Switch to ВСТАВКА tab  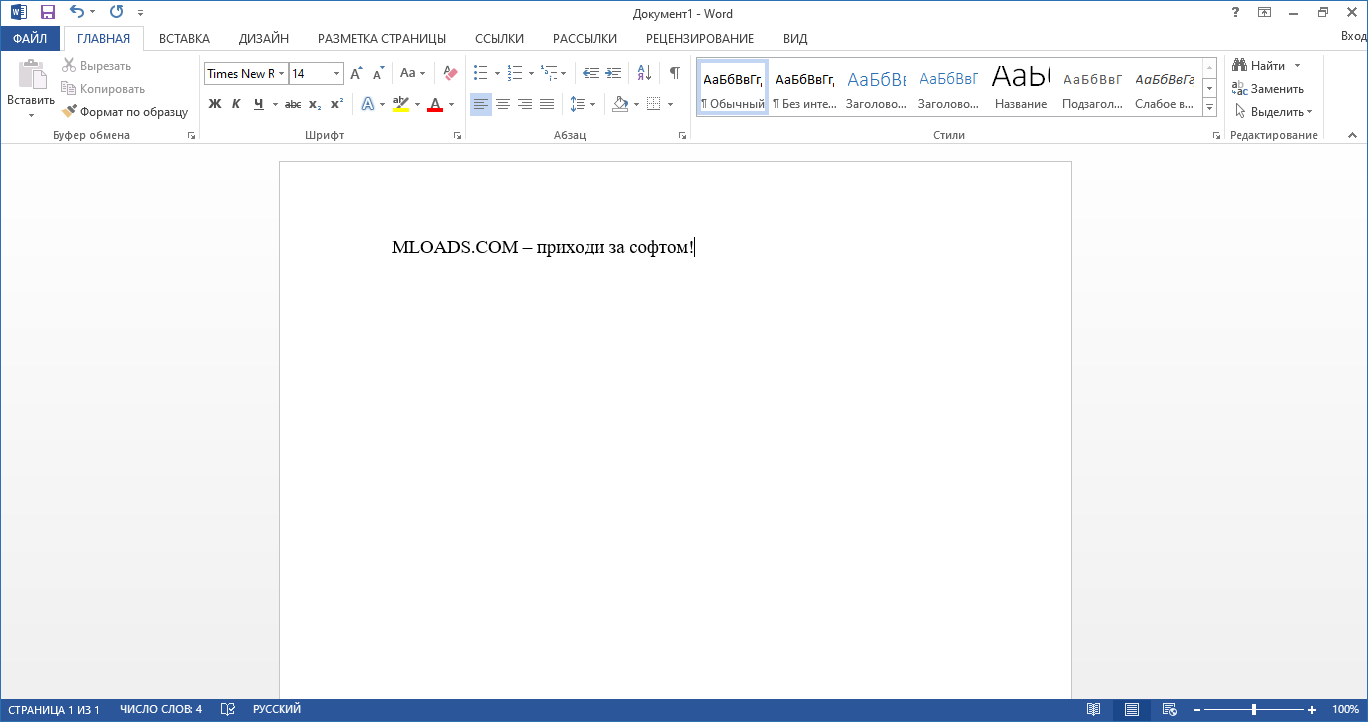(184, 39)
